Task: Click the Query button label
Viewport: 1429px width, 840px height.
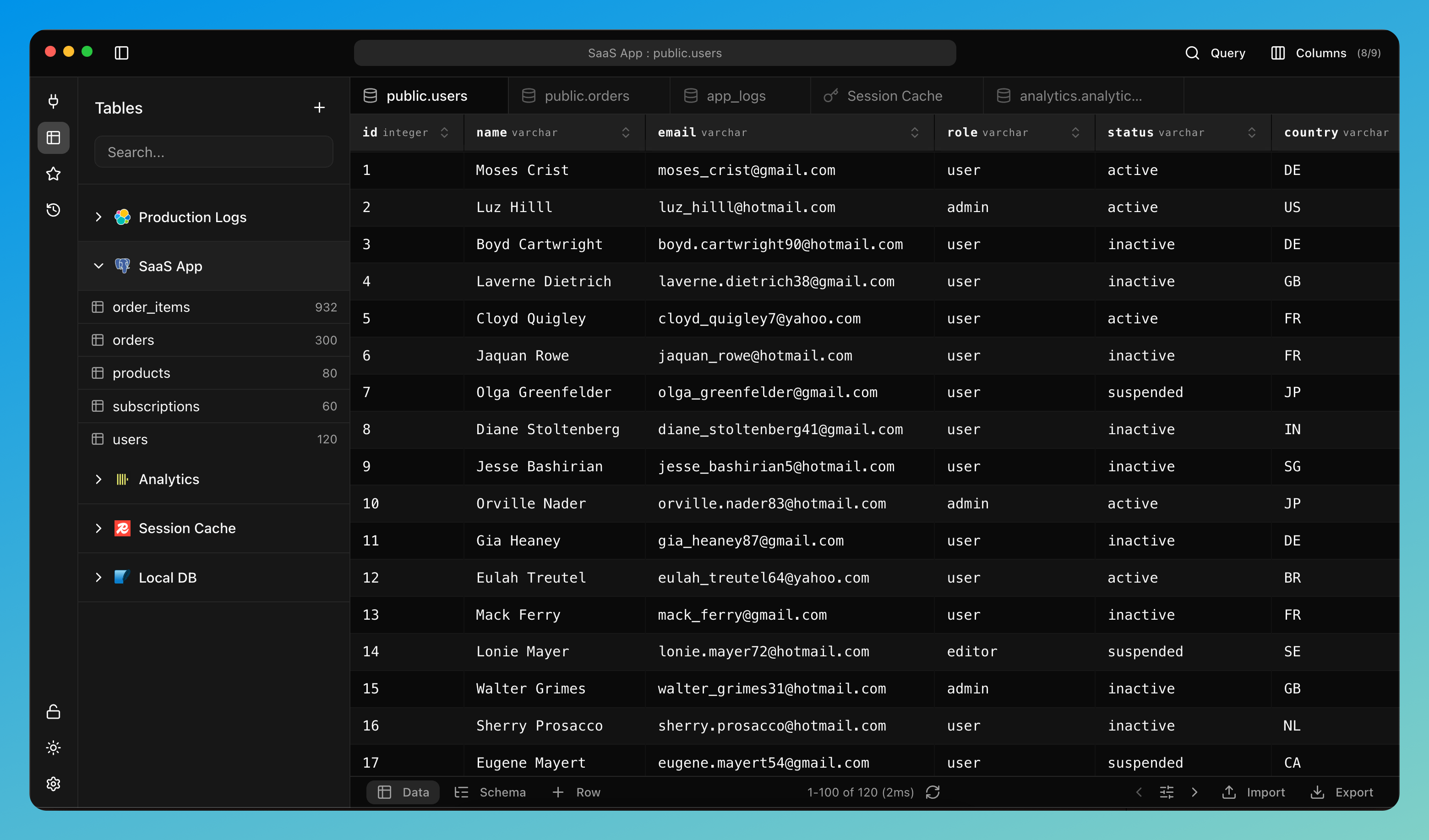Action: [x=1227, y=53]
